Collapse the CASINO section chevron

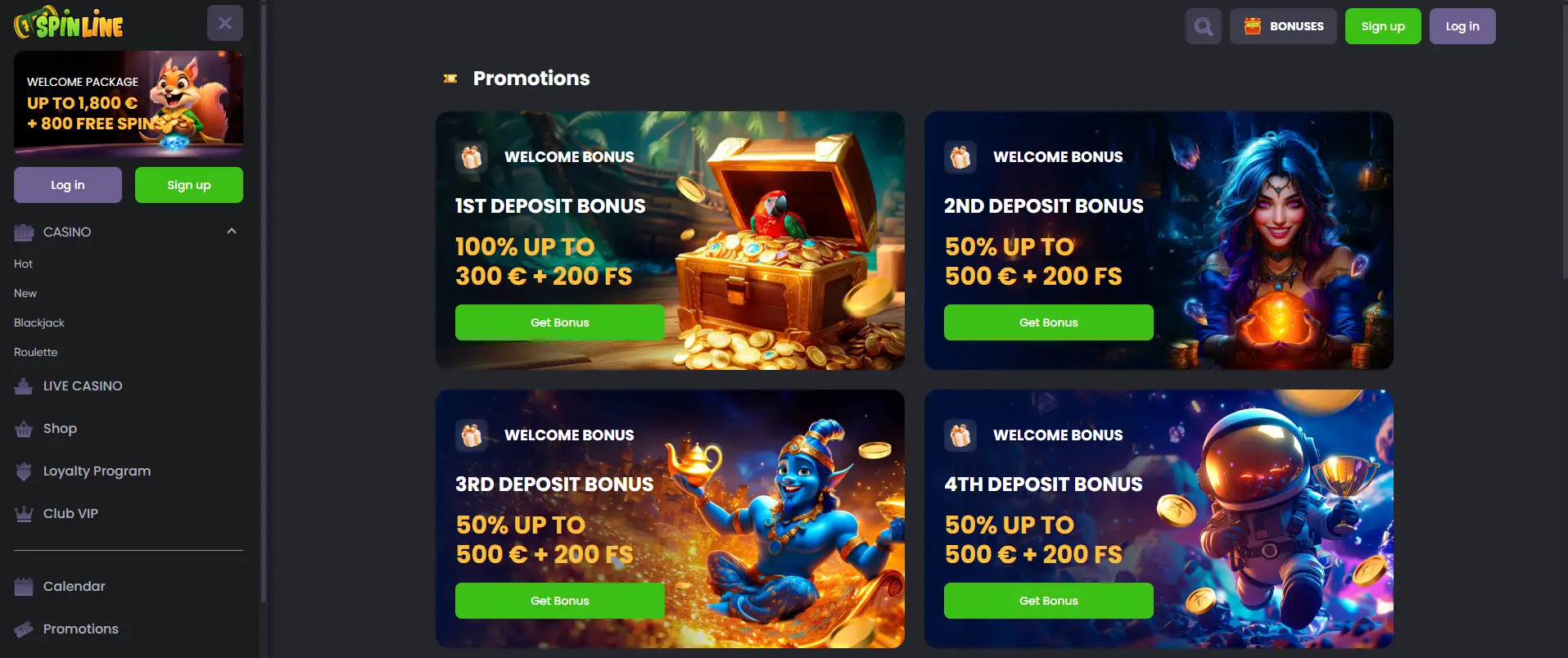(232, 232)
